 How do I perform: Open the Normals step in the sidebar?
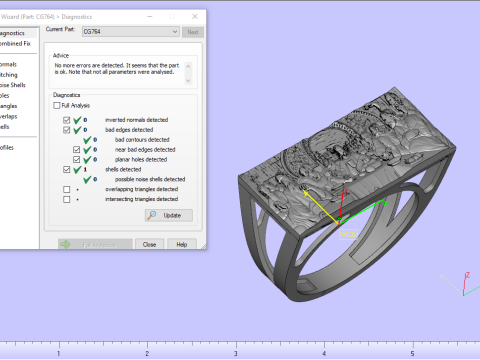[x=8, y=64]
